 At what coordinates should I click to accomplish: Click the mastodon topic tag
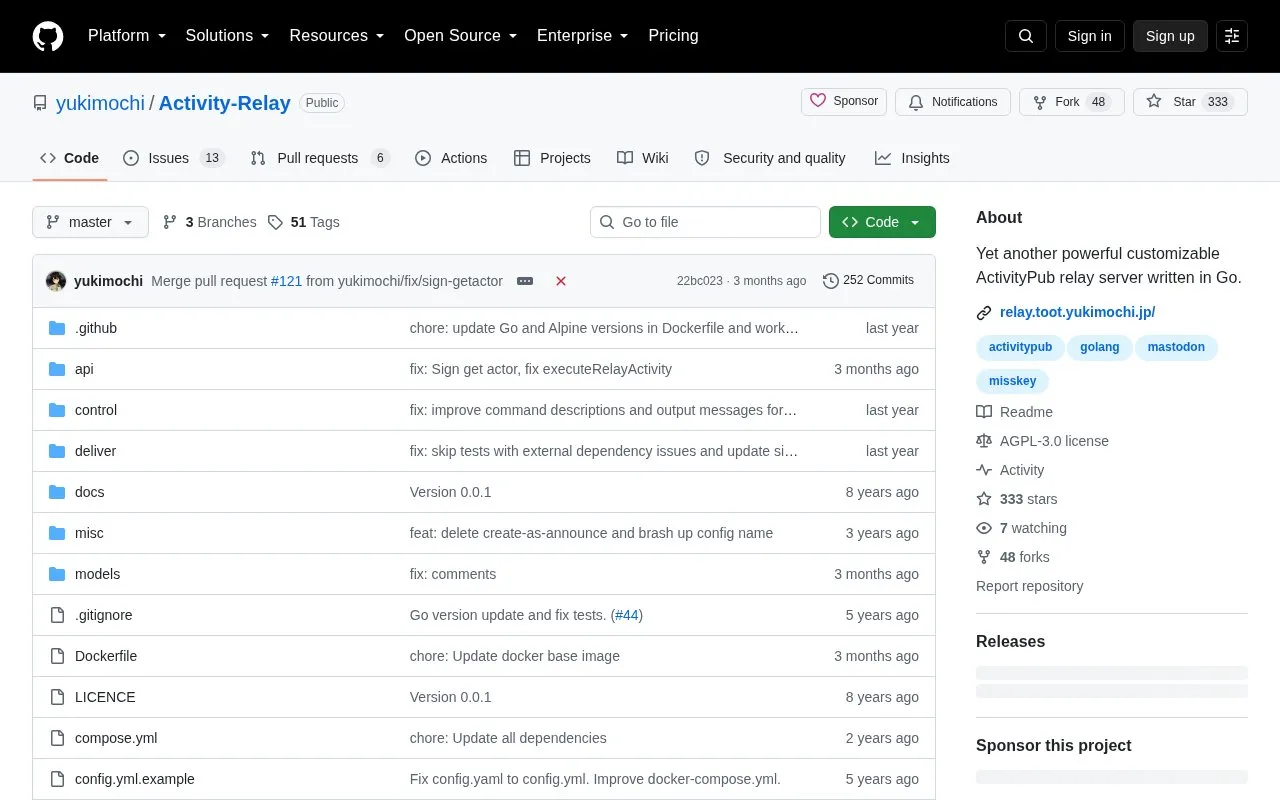(1176, 347)
